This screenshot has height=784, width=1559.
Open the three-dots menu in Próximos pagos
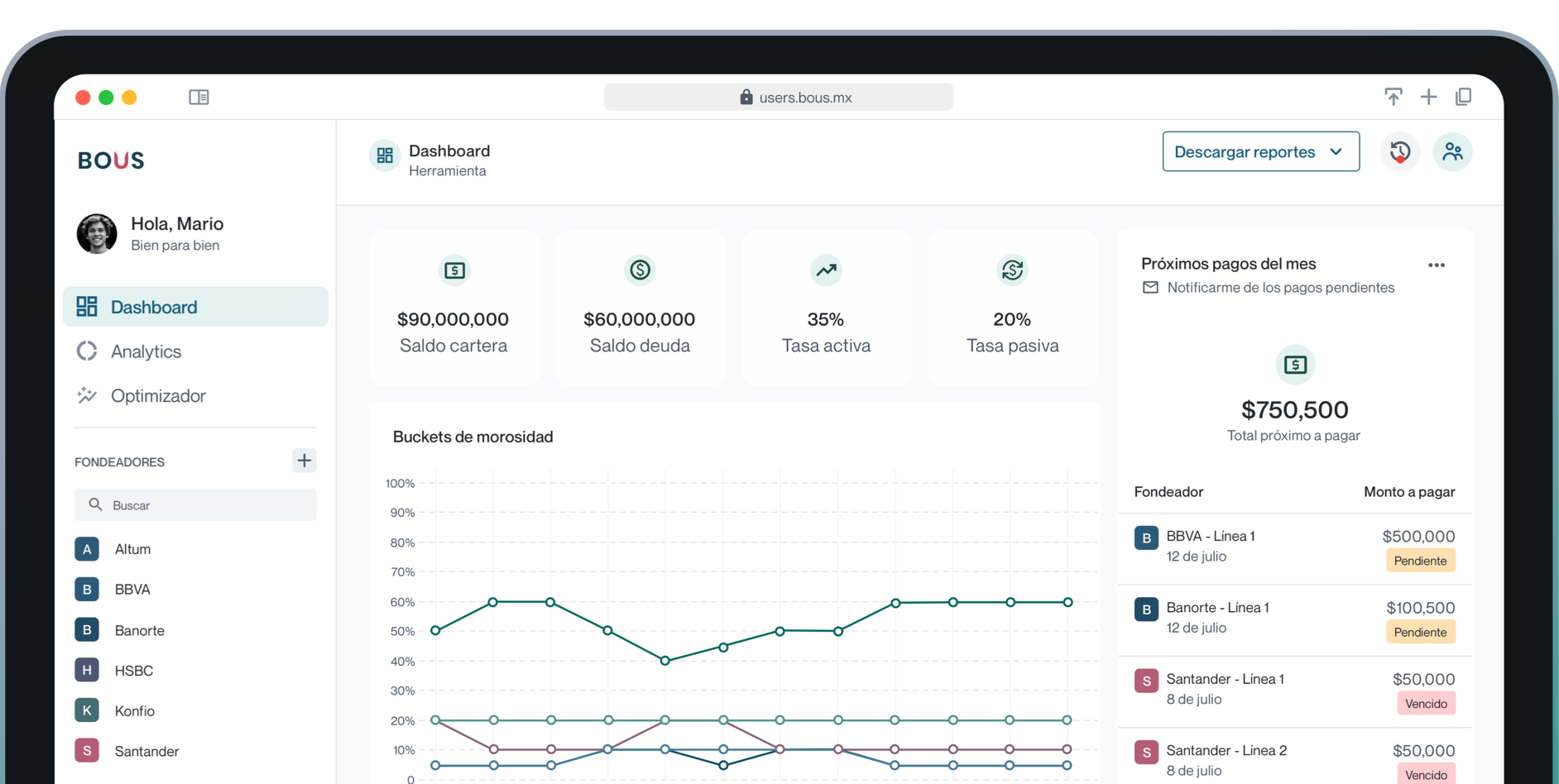(x=1437, y=265)
